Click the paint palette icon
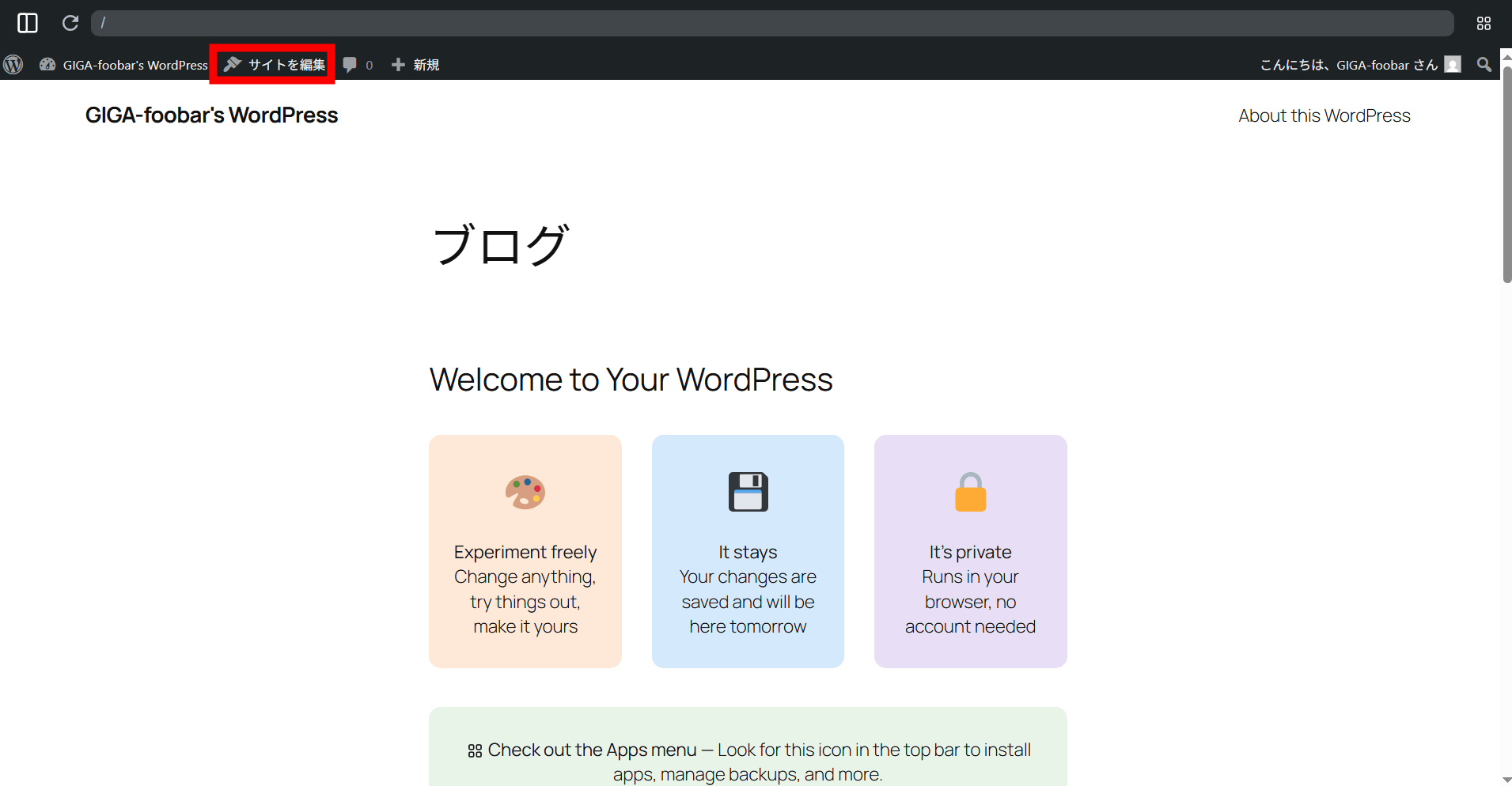 coord(525,492)
